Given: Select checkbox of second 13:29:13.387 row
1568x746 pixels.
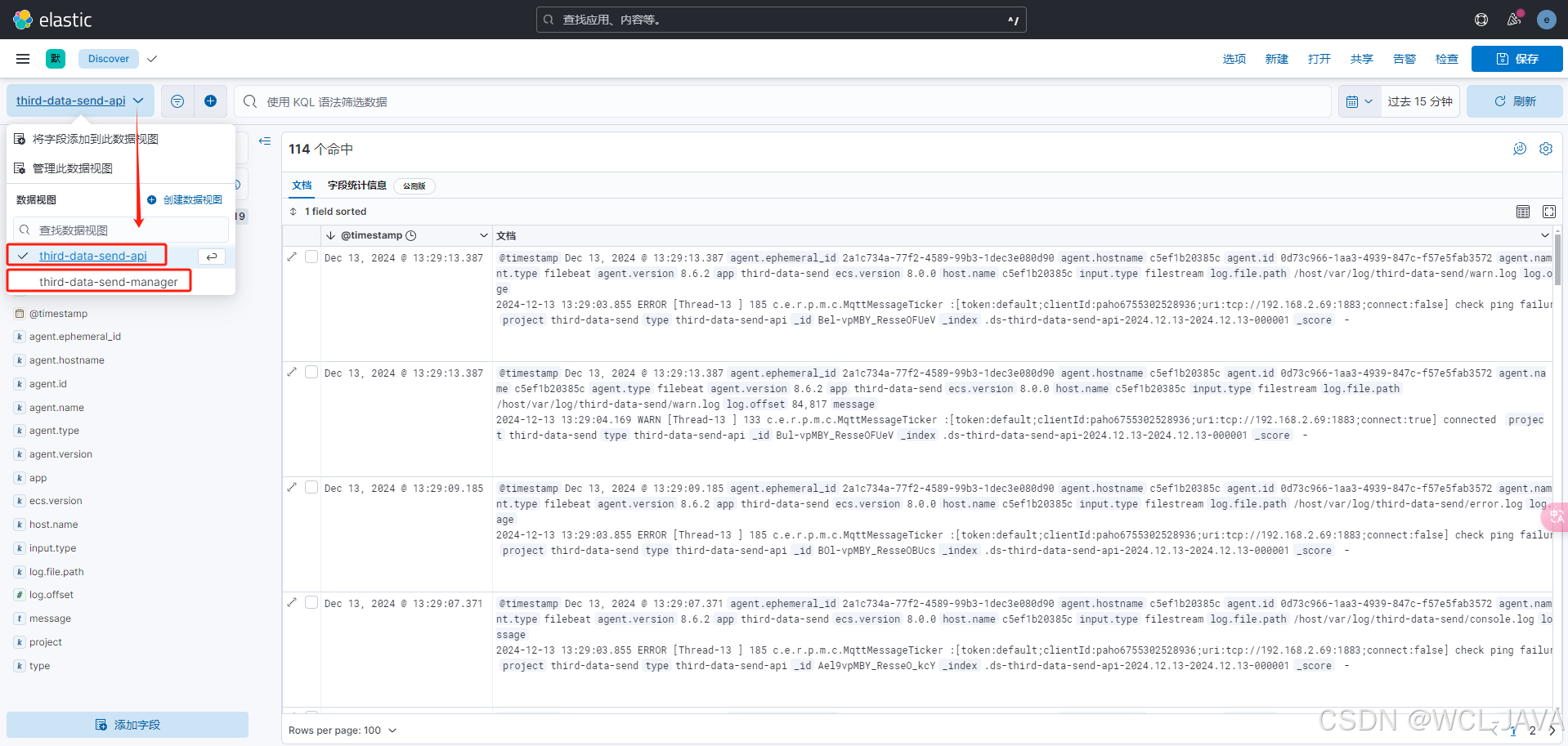Looking at the screenshot, I should click(311, 372).
